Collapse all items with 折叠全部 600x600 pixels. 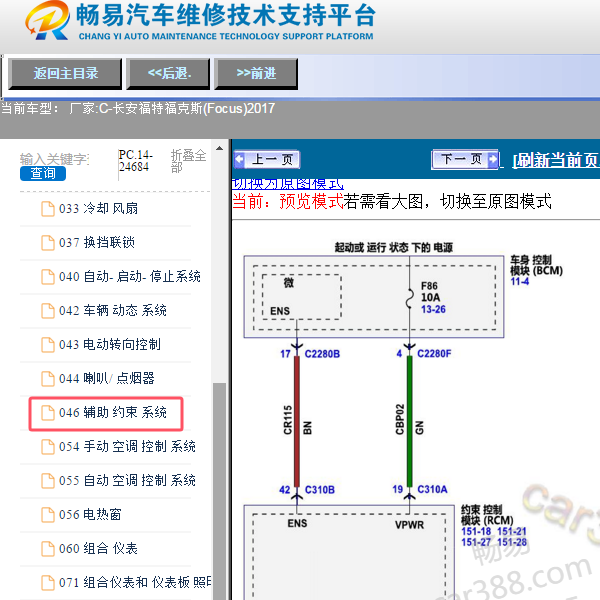[x=188, y=161]
